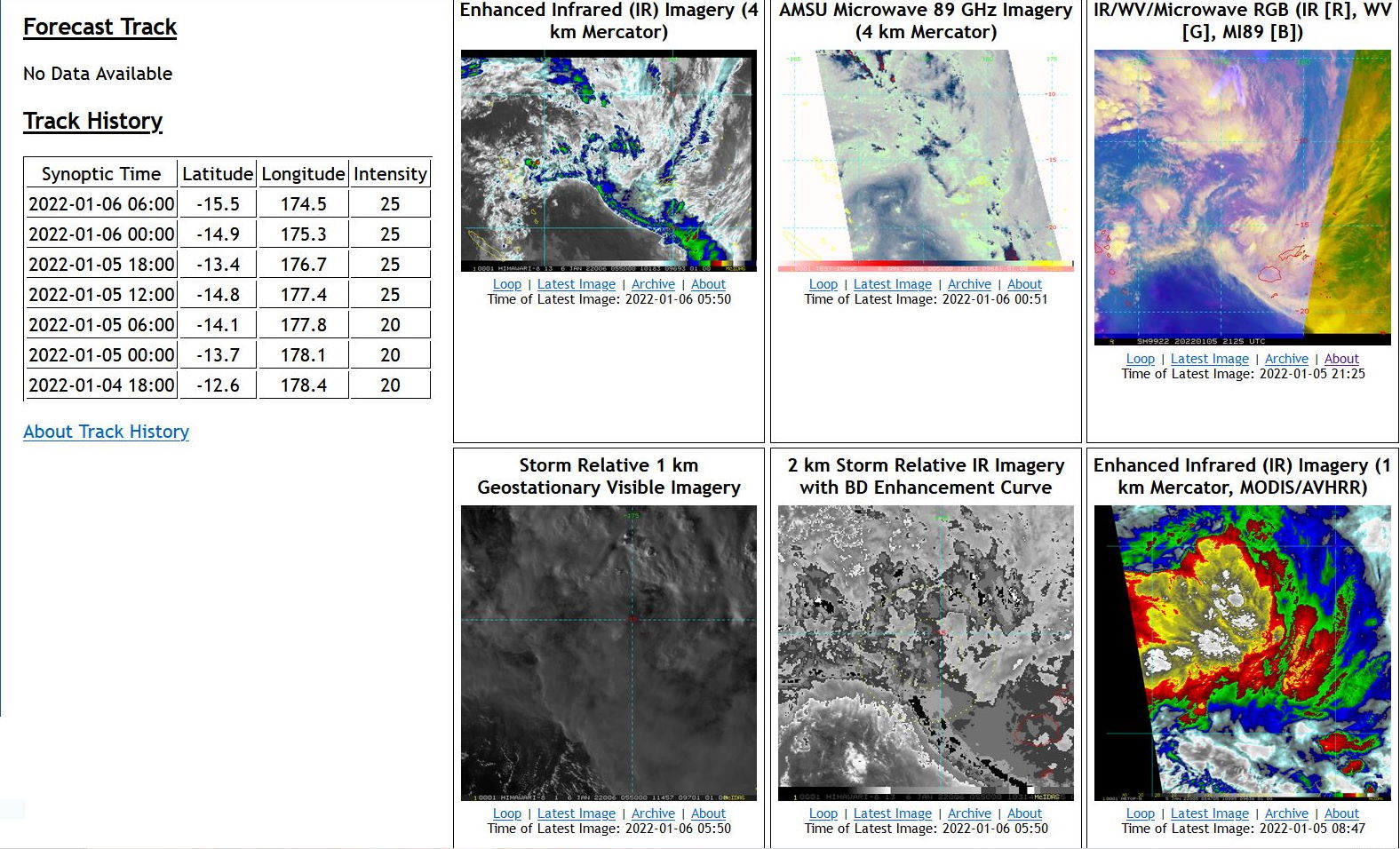The image size is (1400, 849).
Task: Open the AMSU Microwave 89 GHz thumbnail
Action: 926,161
